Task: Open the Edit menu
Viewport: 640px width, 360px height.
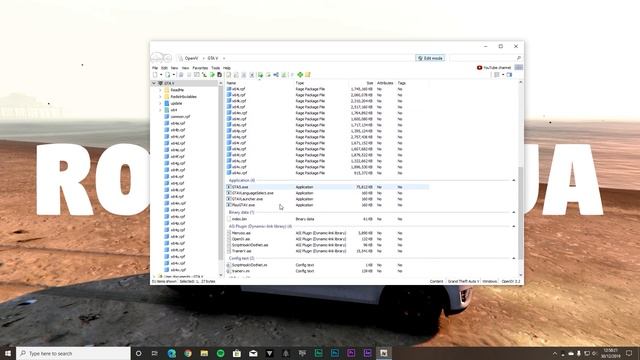Action: tap(164, 68)
